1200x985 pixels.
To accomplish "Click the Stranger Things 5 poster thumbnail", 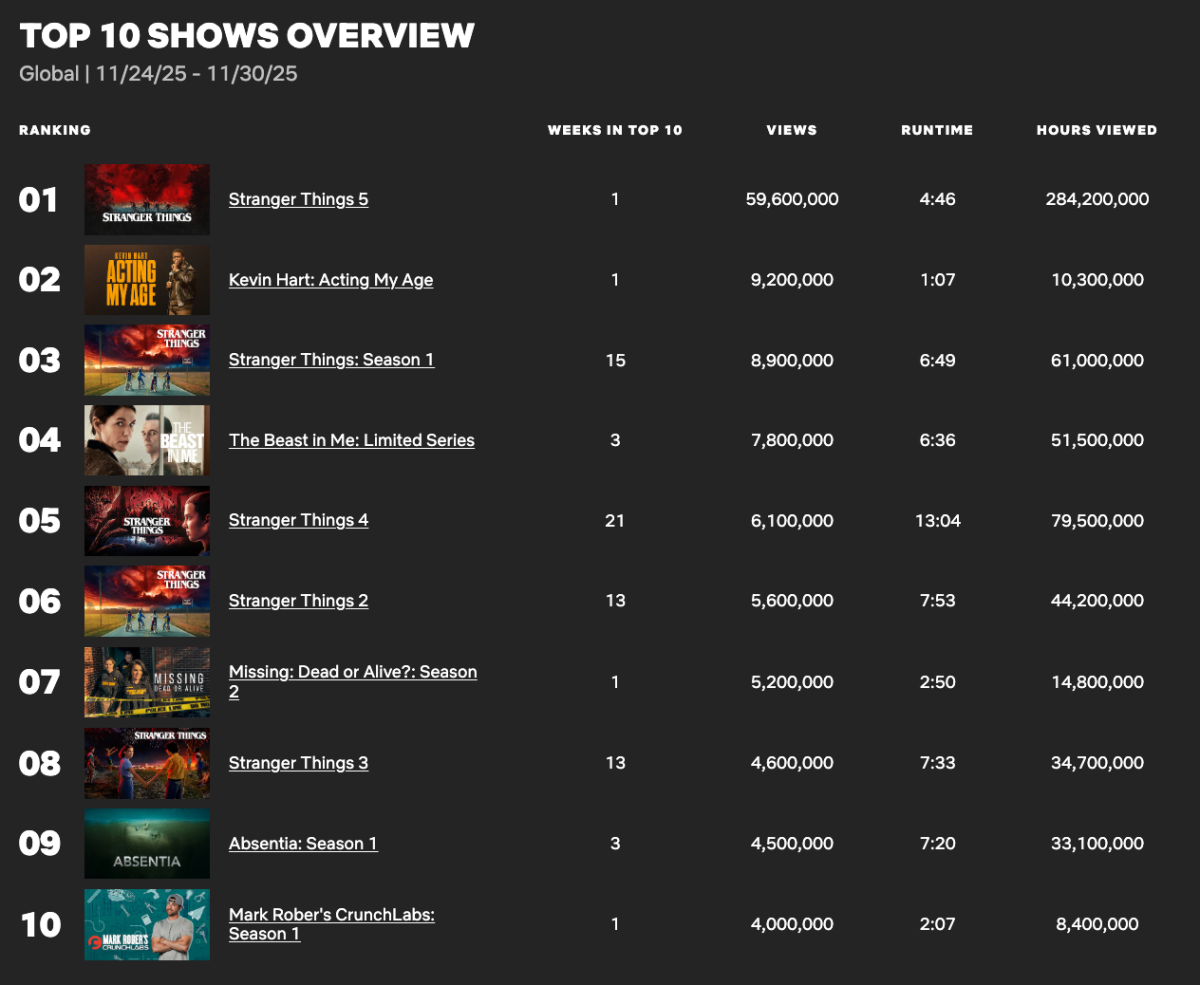I will pos(147,199).
